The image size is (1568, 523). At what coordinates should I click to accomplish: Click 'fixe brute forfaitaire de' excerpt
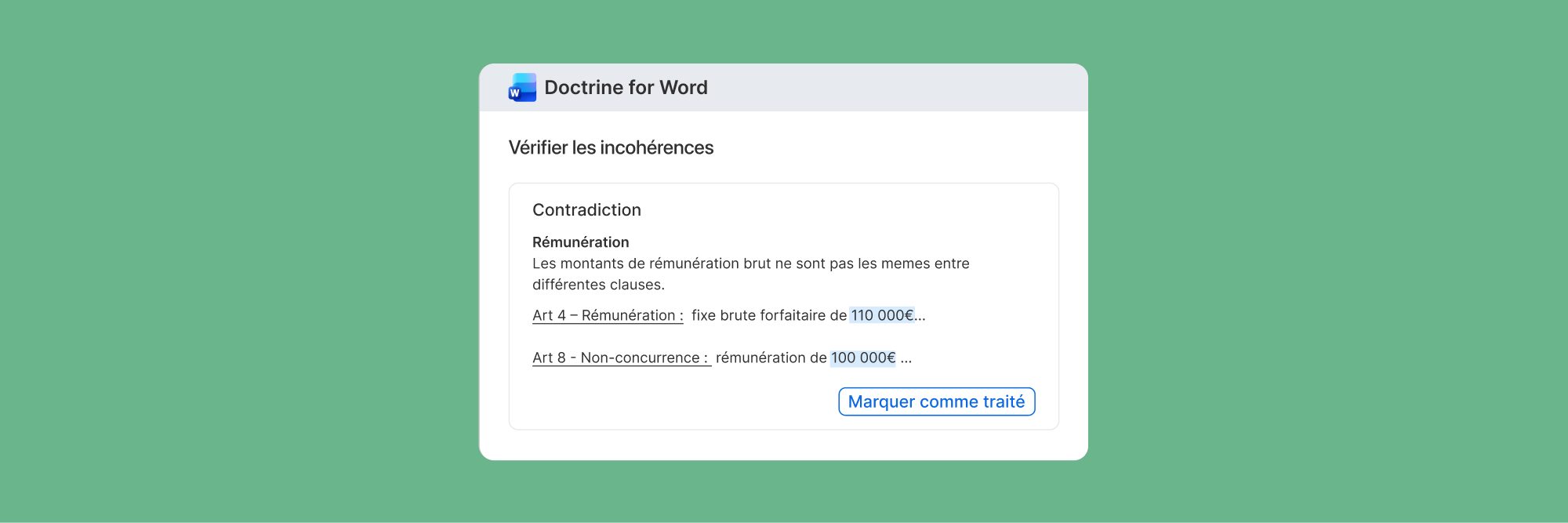pos(768,315)
